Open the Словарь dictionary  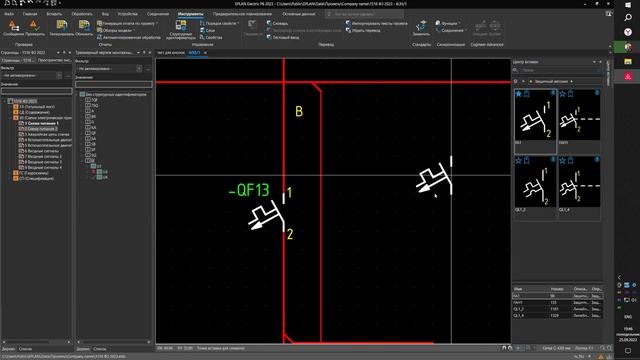click(277, 23)
